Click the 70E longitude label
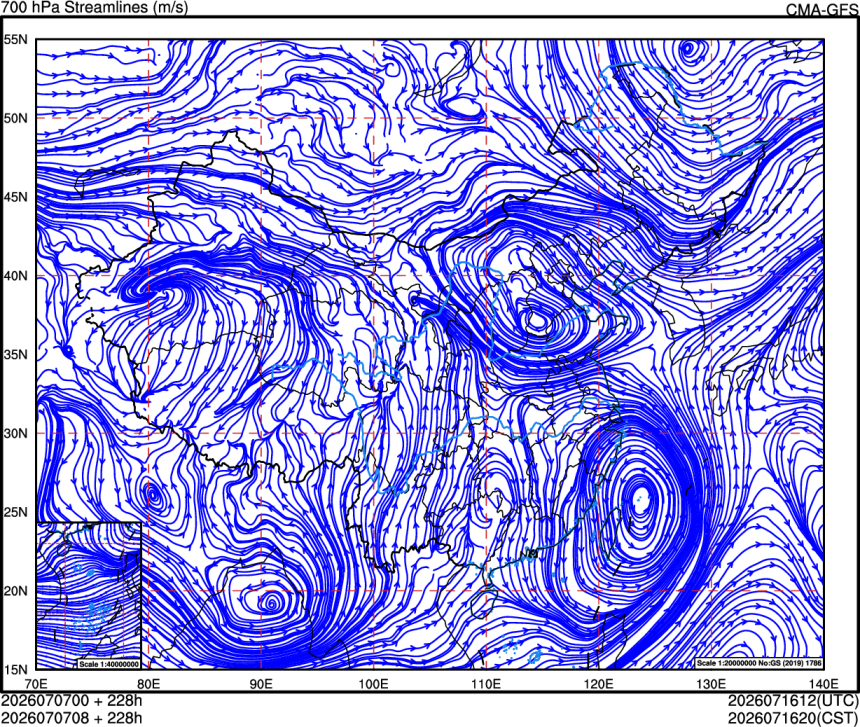This screenshot has height=727, width=860. tap(36, 684)
